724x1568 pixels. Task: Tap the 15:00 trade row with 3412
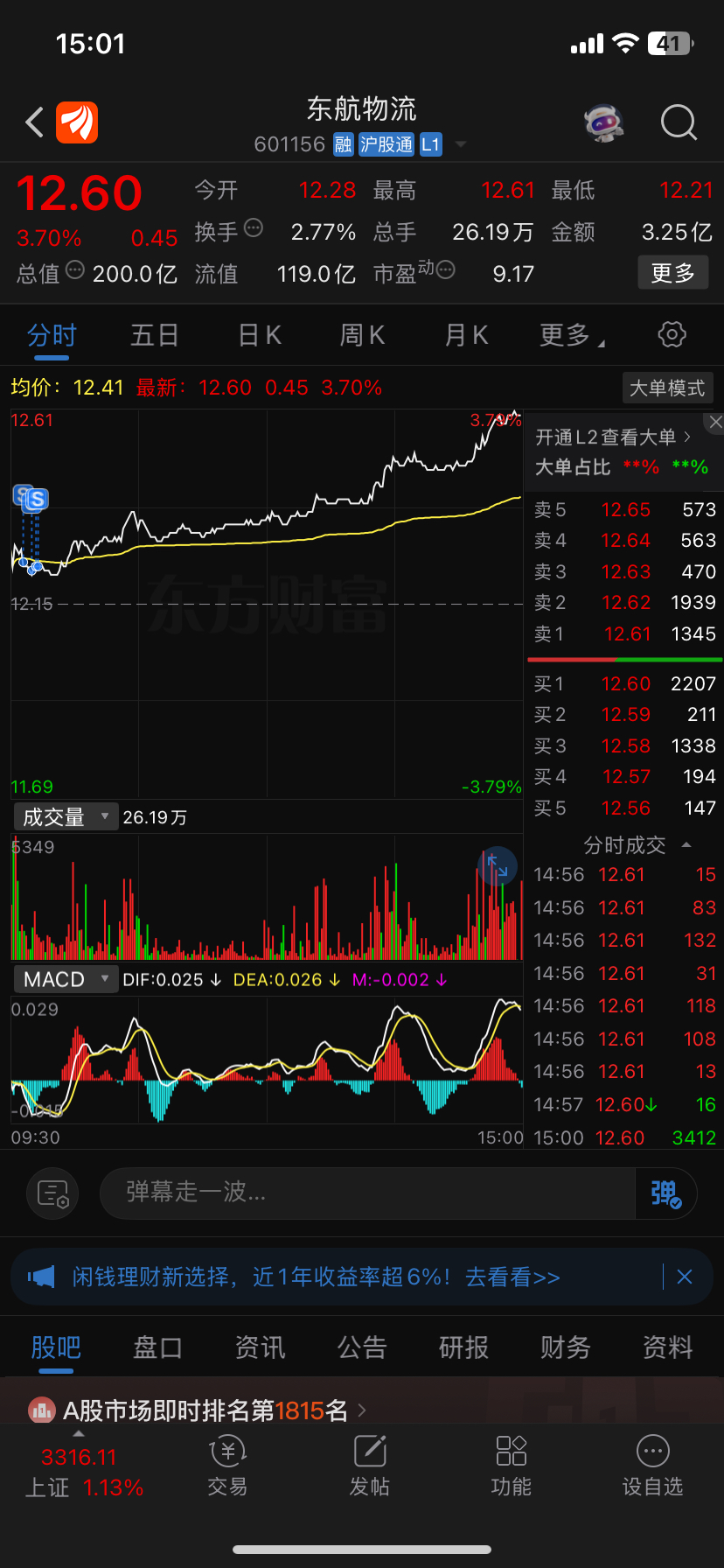(x=625, y=1137)
